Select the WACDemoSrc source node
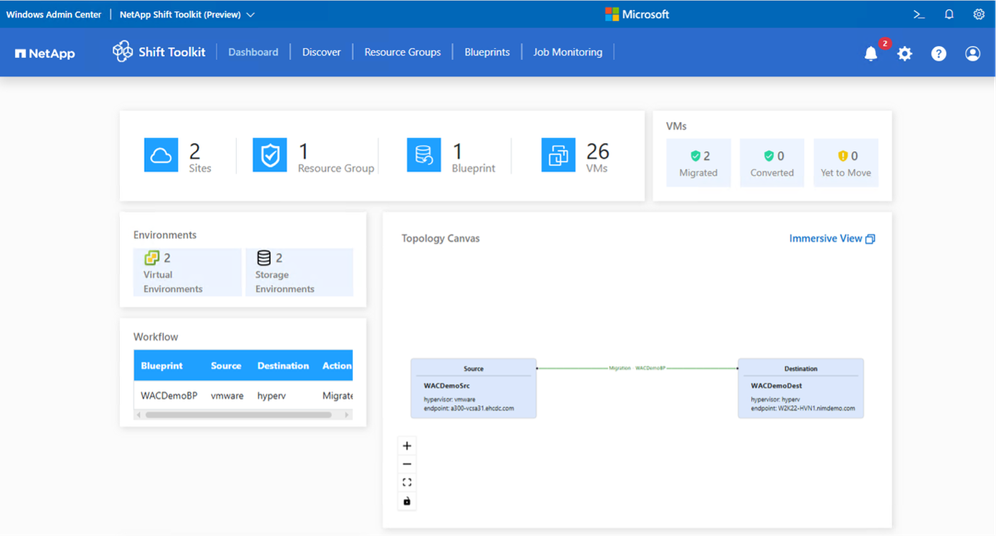 473,388
